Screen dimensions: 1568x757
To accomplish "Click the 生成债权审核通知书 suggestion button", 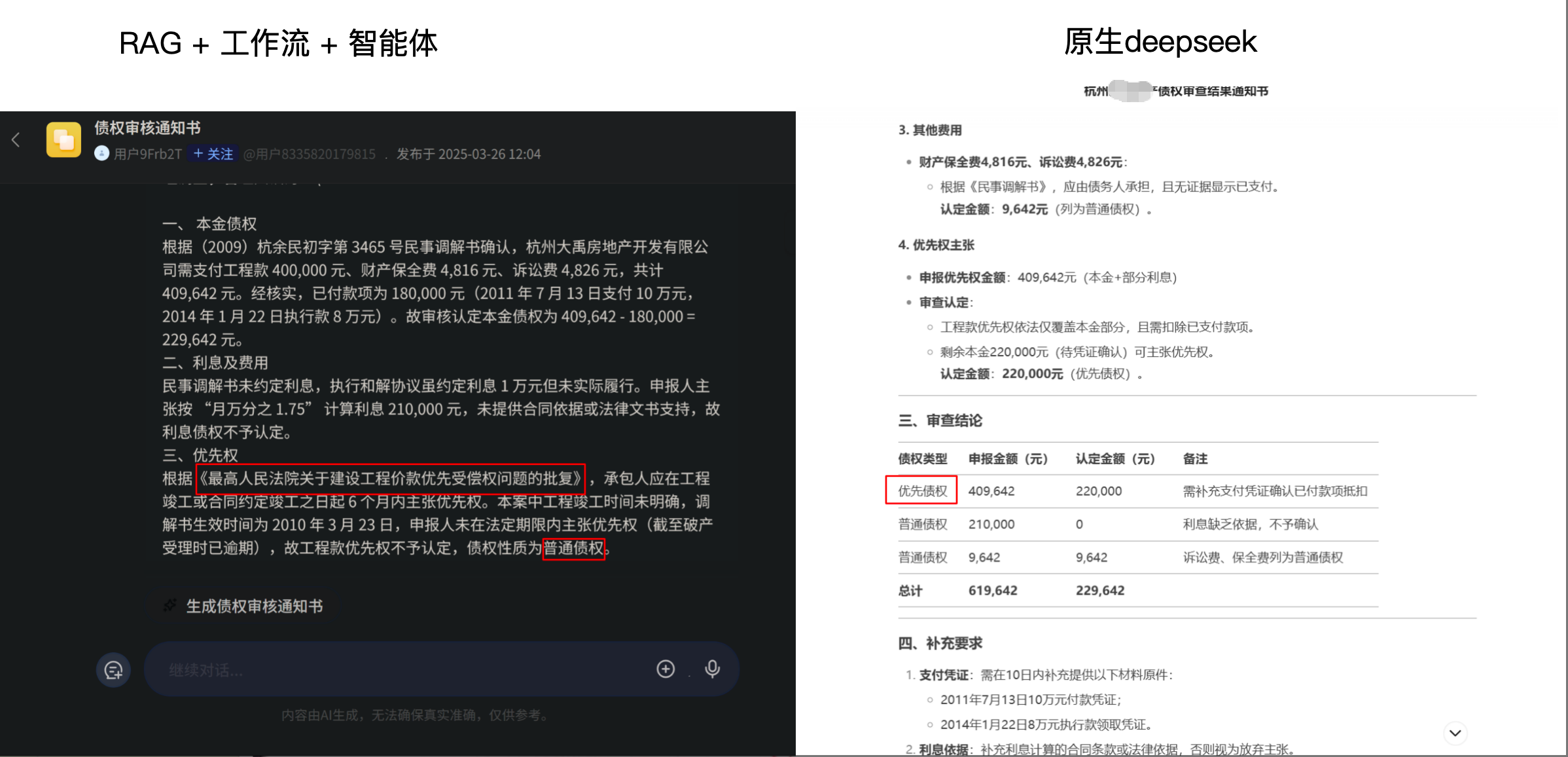I will click(244, 606).
